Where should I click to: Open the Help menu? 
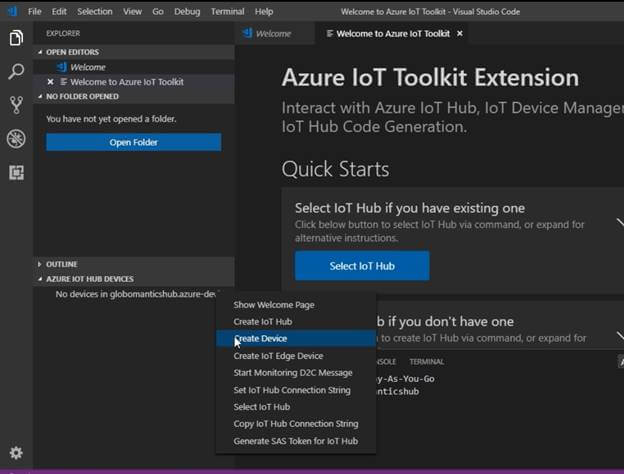(264, 12)
